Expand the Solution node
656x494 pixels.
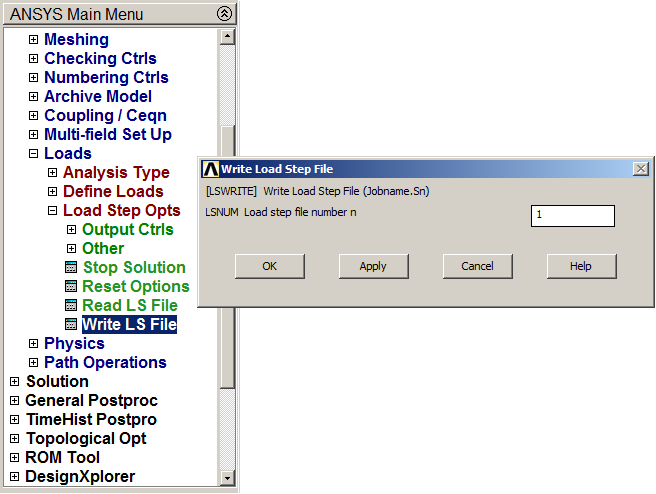[x=14, y=381]
